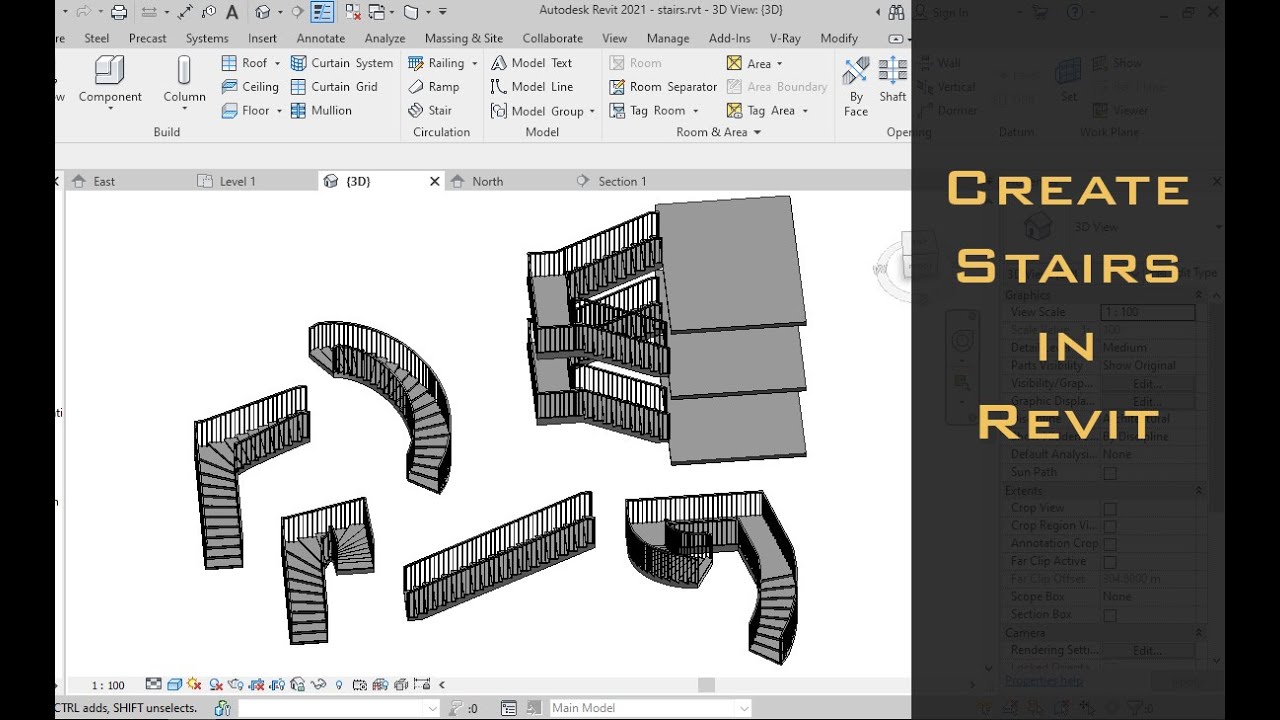Image resolution: width=1280 pixels, height=720 pixels.
Task: Toggle the Crop View checkbox
Action: [x=1109, y=509]
